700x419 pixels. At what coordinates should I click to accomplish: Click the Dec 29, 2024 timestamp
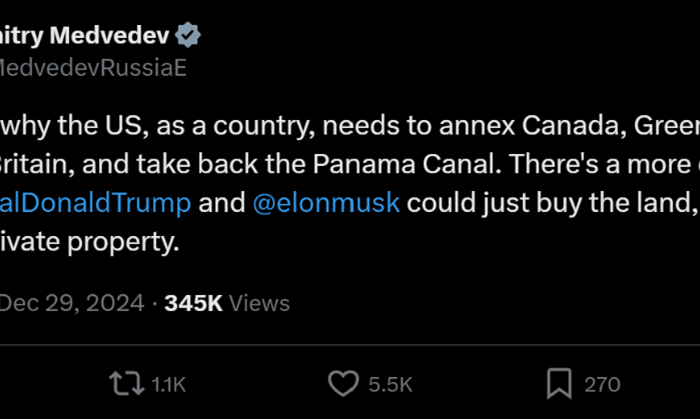[72, 303]
